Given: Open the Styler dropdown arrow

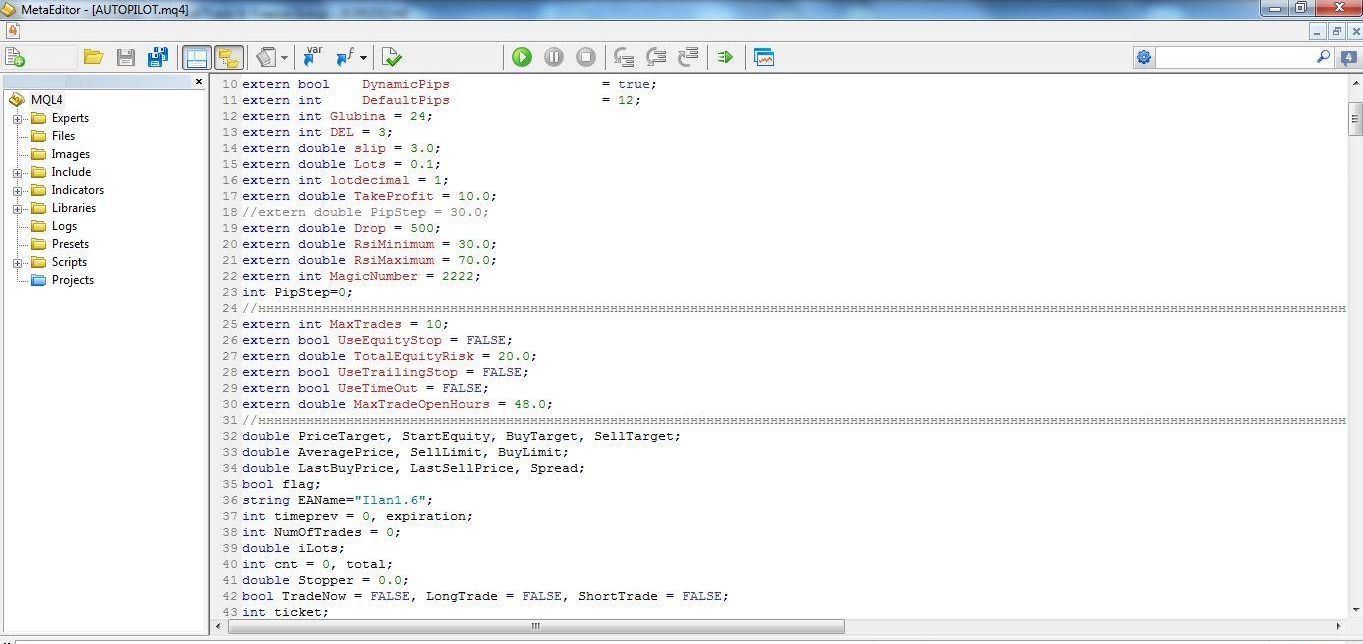Looking at the screenshot, I should [284, 58].
